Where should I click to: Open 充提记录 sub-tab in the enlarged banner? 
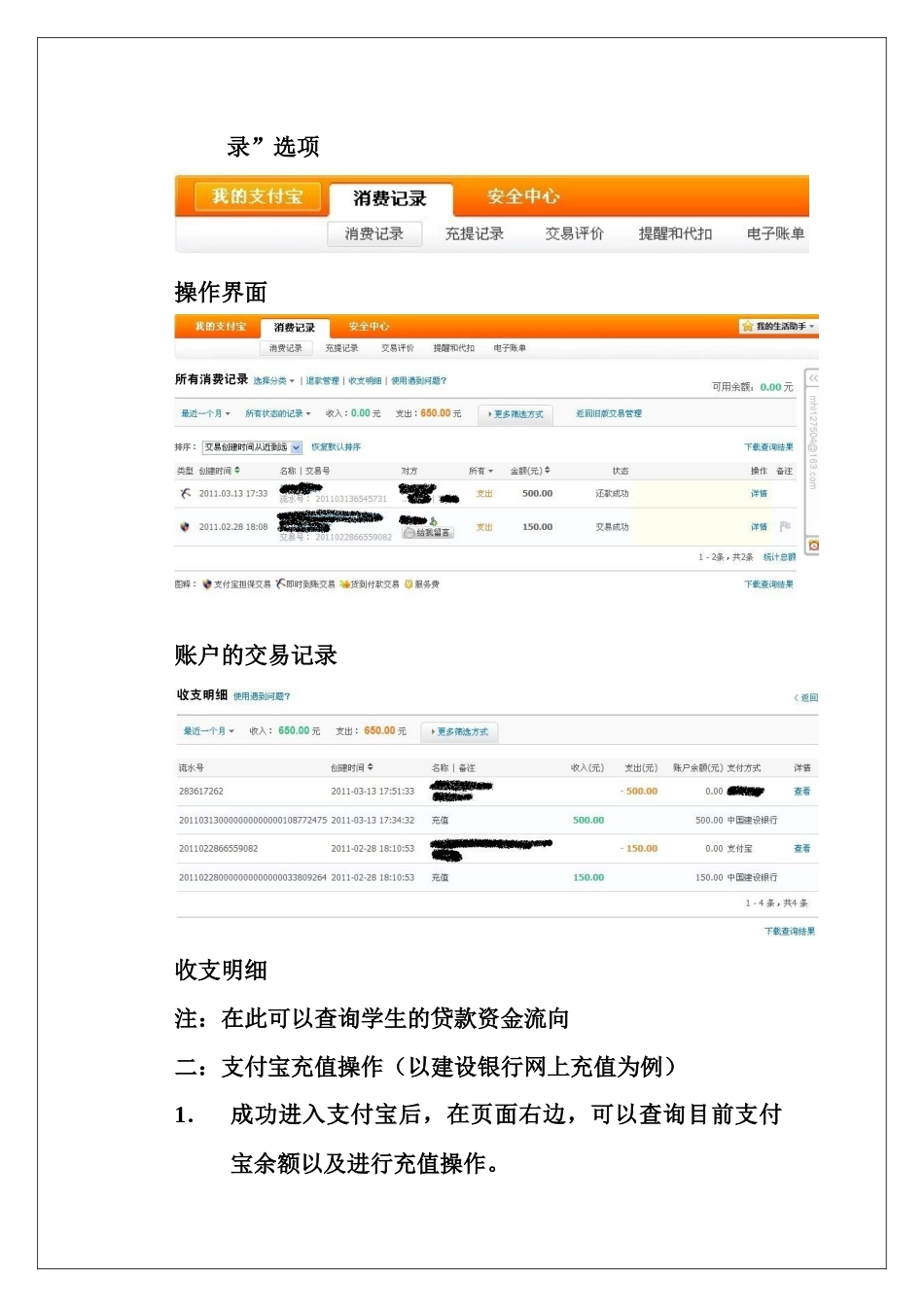tap(475, 234)
